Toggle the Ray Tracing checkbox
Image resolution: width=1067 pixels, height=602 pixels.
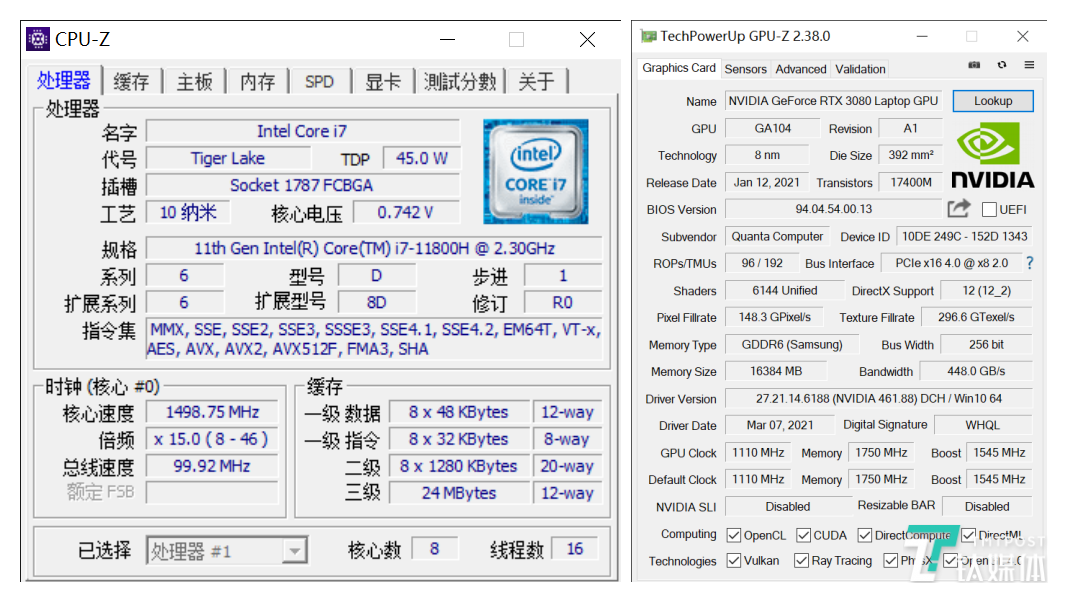point(802,561)
